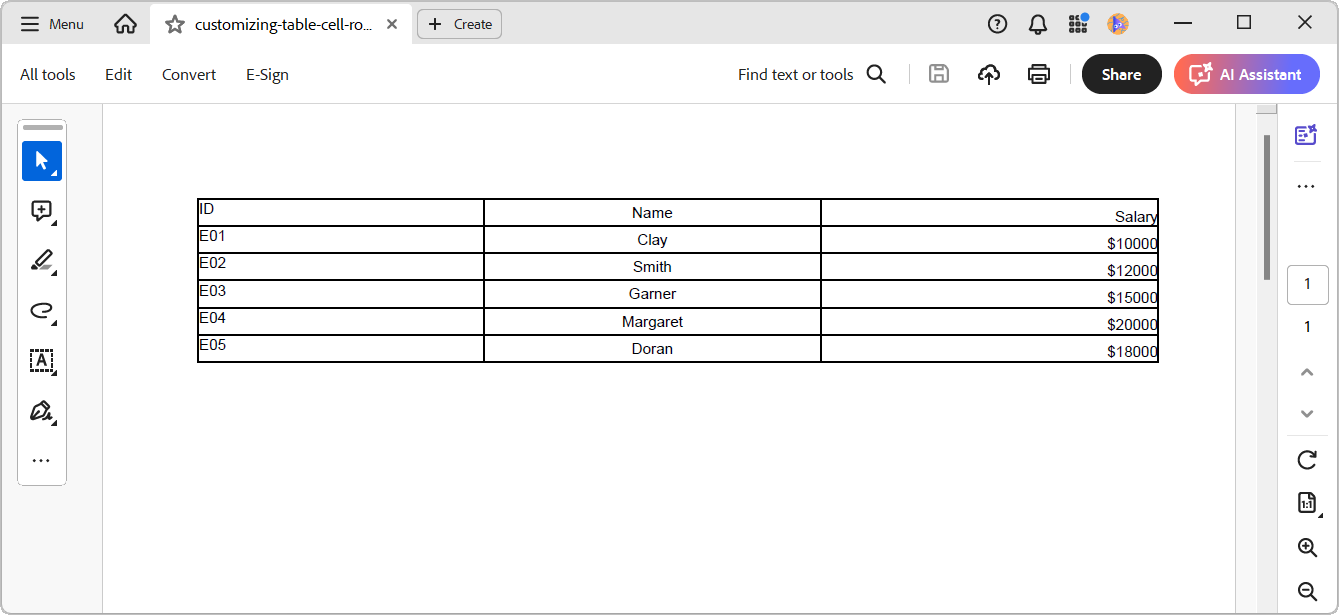
Task: Select the Add text box tool
Action: (x=42, y=361)
